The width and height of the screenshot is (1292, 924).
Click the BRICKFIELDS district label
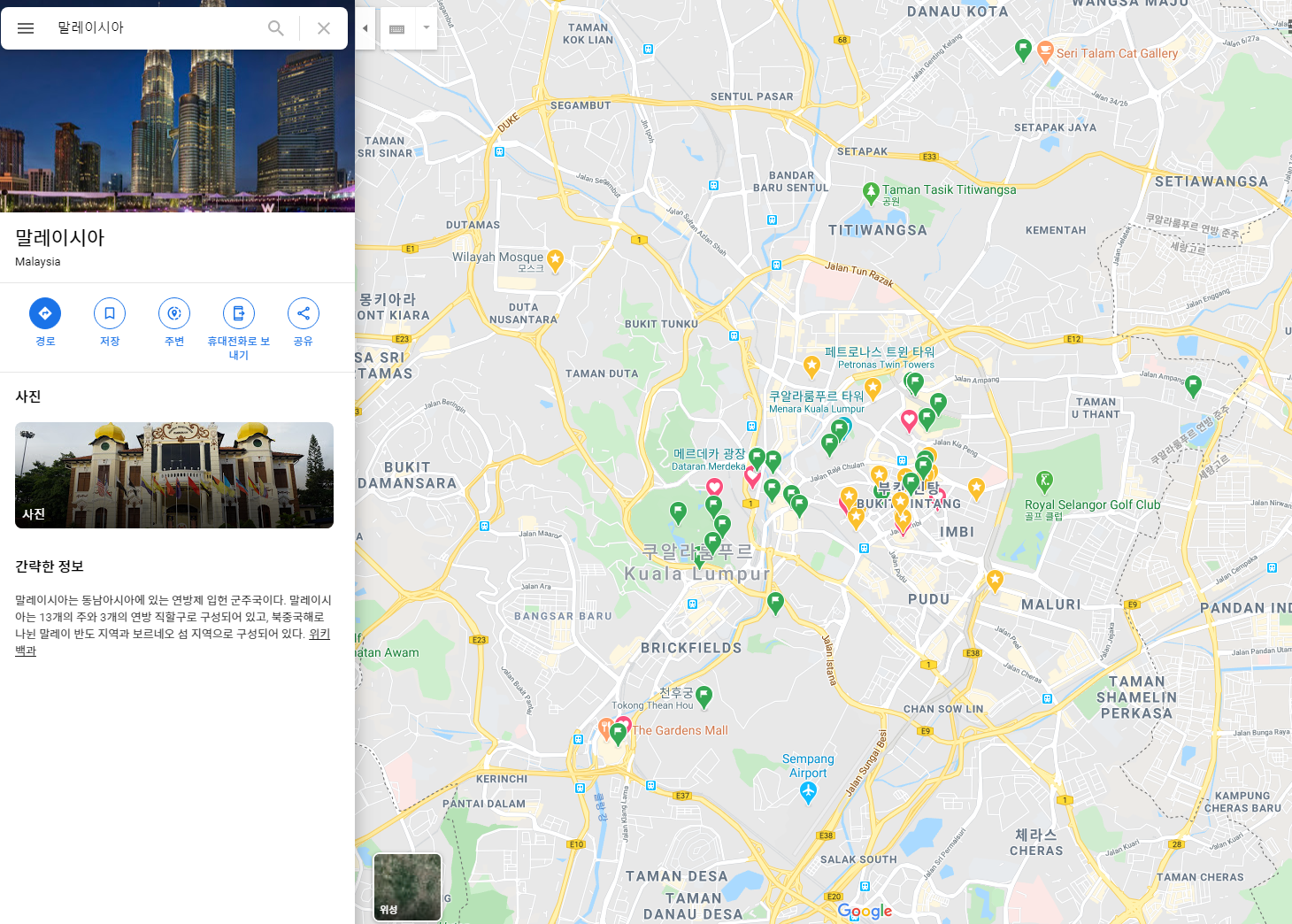[x=691, y=648]
